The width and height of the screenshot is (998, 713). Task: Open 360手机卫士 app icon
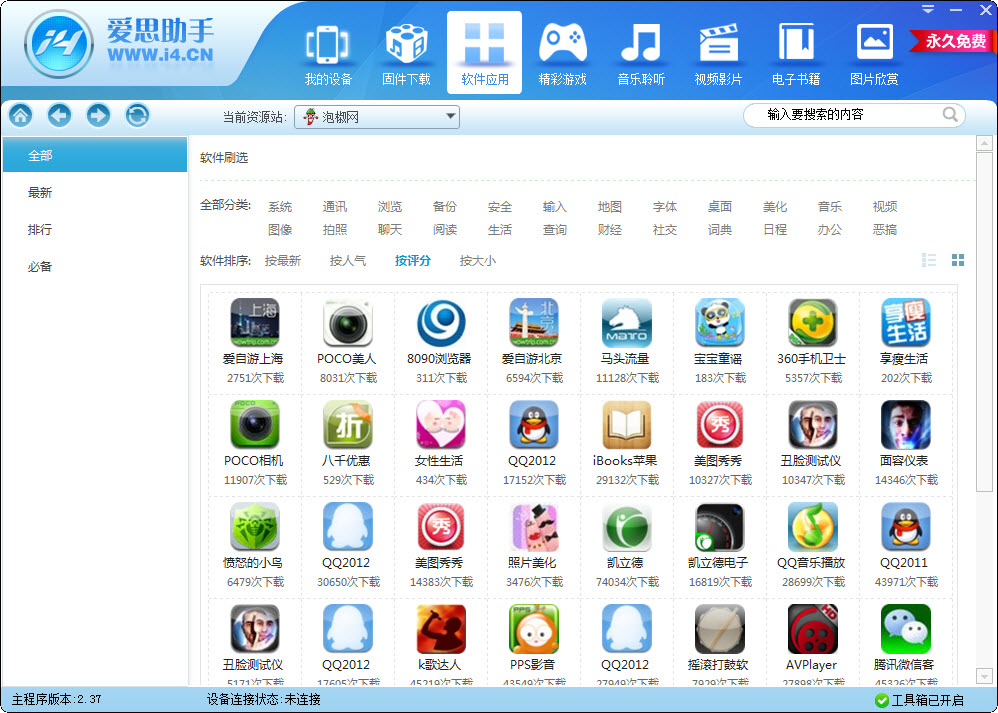click(x=813, y=323)
